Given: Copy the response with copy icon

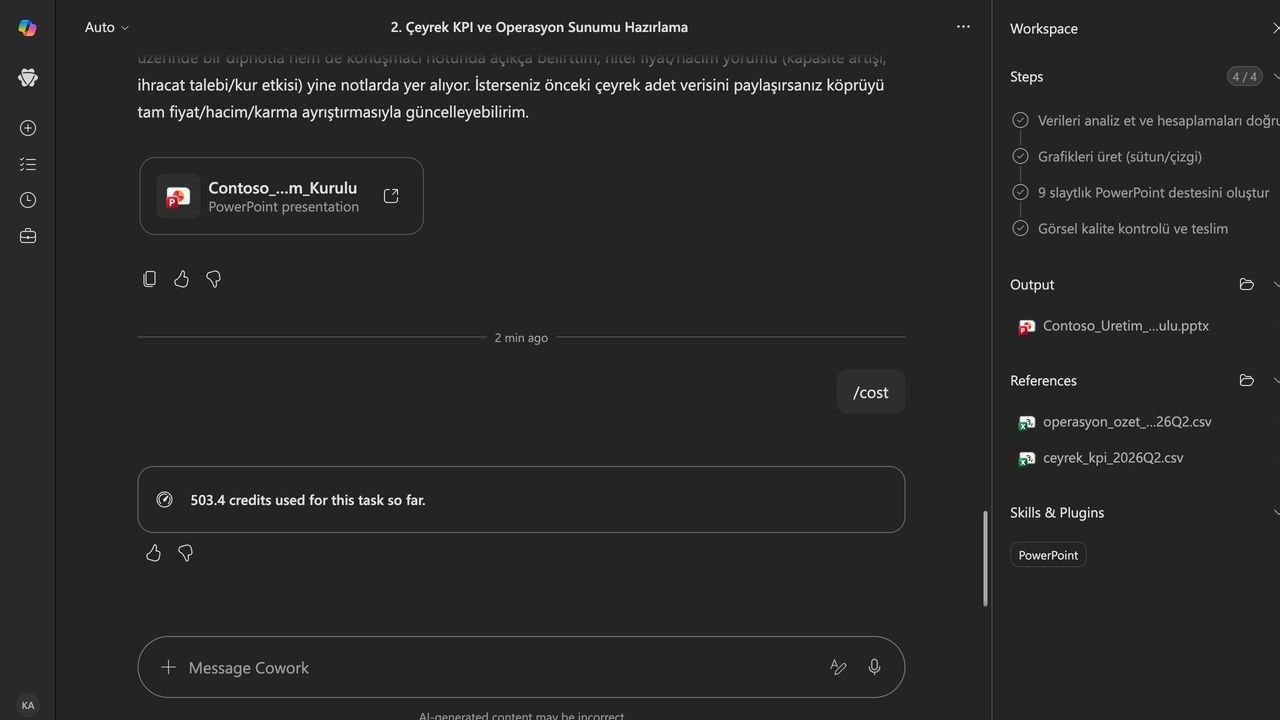Looking at the screenshot, I should pos(150,279).
